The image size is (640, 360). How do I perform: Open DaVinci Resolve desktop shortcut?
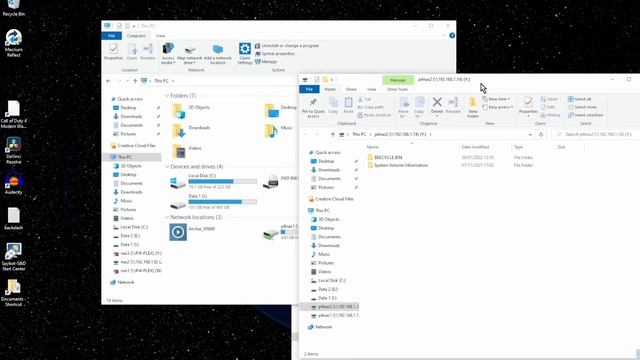tap(13, 150)
